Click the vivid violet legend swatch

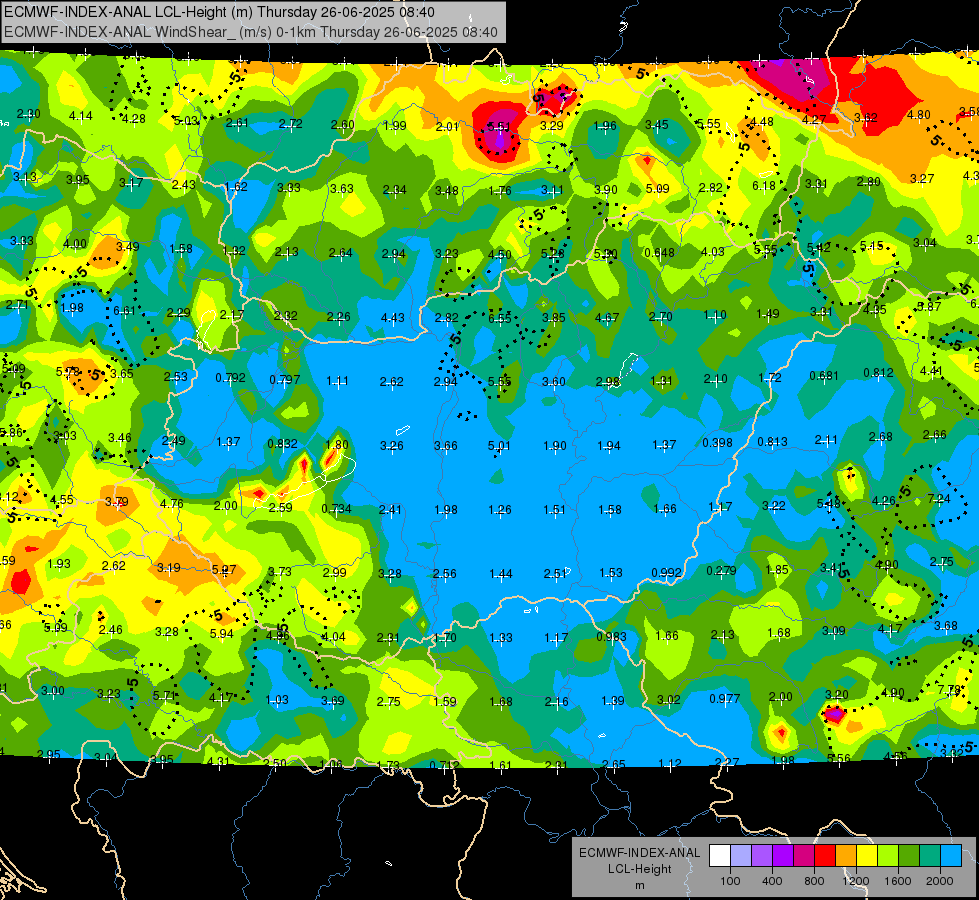pyautogui.click(x=783, y=856)
